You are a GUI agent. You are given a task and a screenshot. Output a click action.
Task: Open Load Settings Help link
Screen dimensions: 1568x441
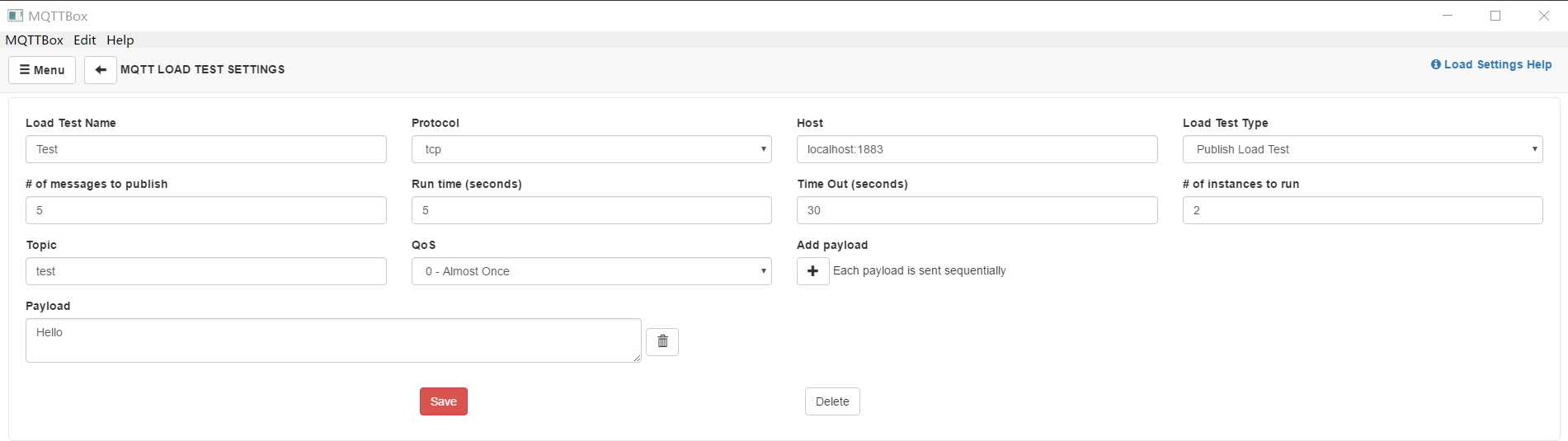tap(1491, 64)
